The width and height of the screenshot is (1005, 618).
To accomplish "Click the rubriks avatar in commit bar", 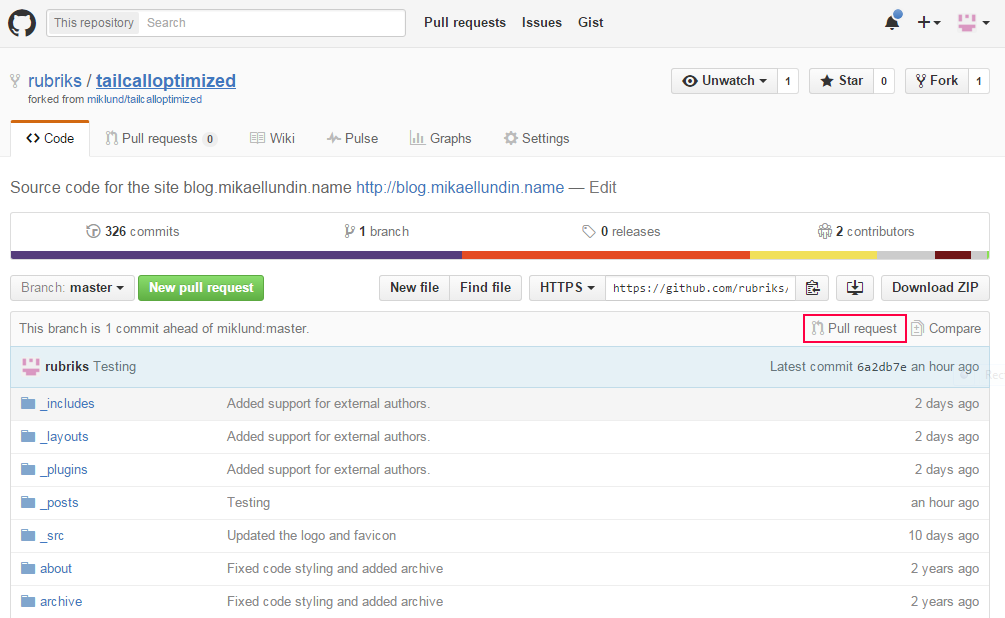I will 31,366.
